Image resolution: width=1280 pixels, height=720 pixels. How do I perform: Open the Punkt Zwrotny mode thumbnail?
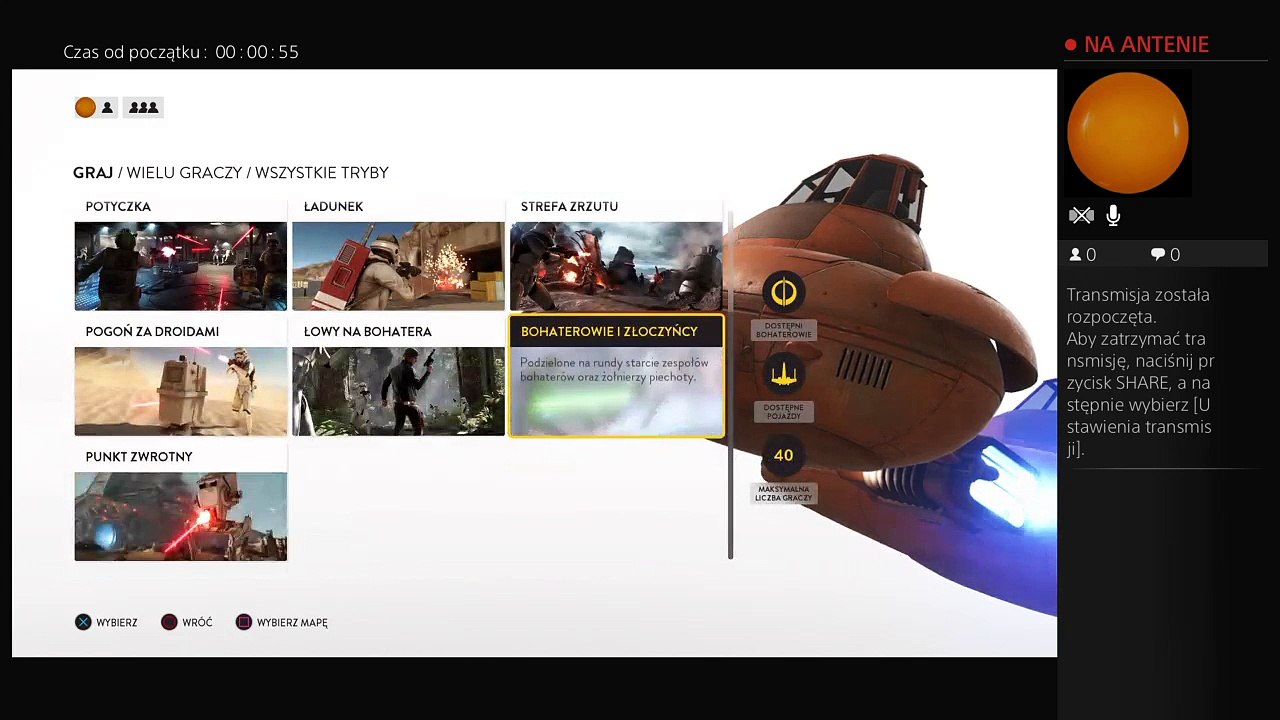point(180,516)
